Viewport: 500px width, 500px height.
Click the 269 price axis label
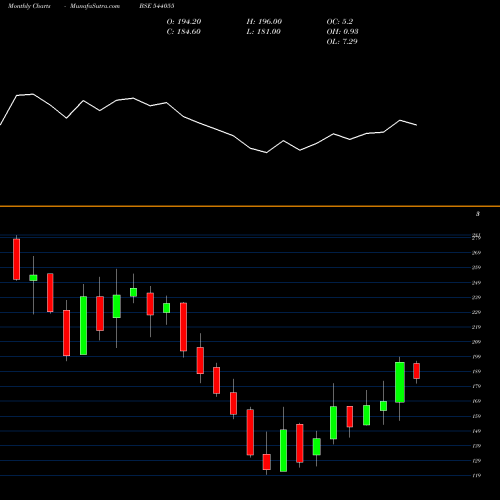pos(476,253)
